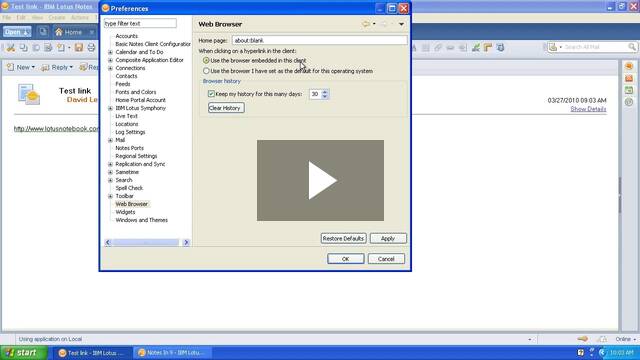Select Use the browser embedded in this client

[x=206, y=60]
